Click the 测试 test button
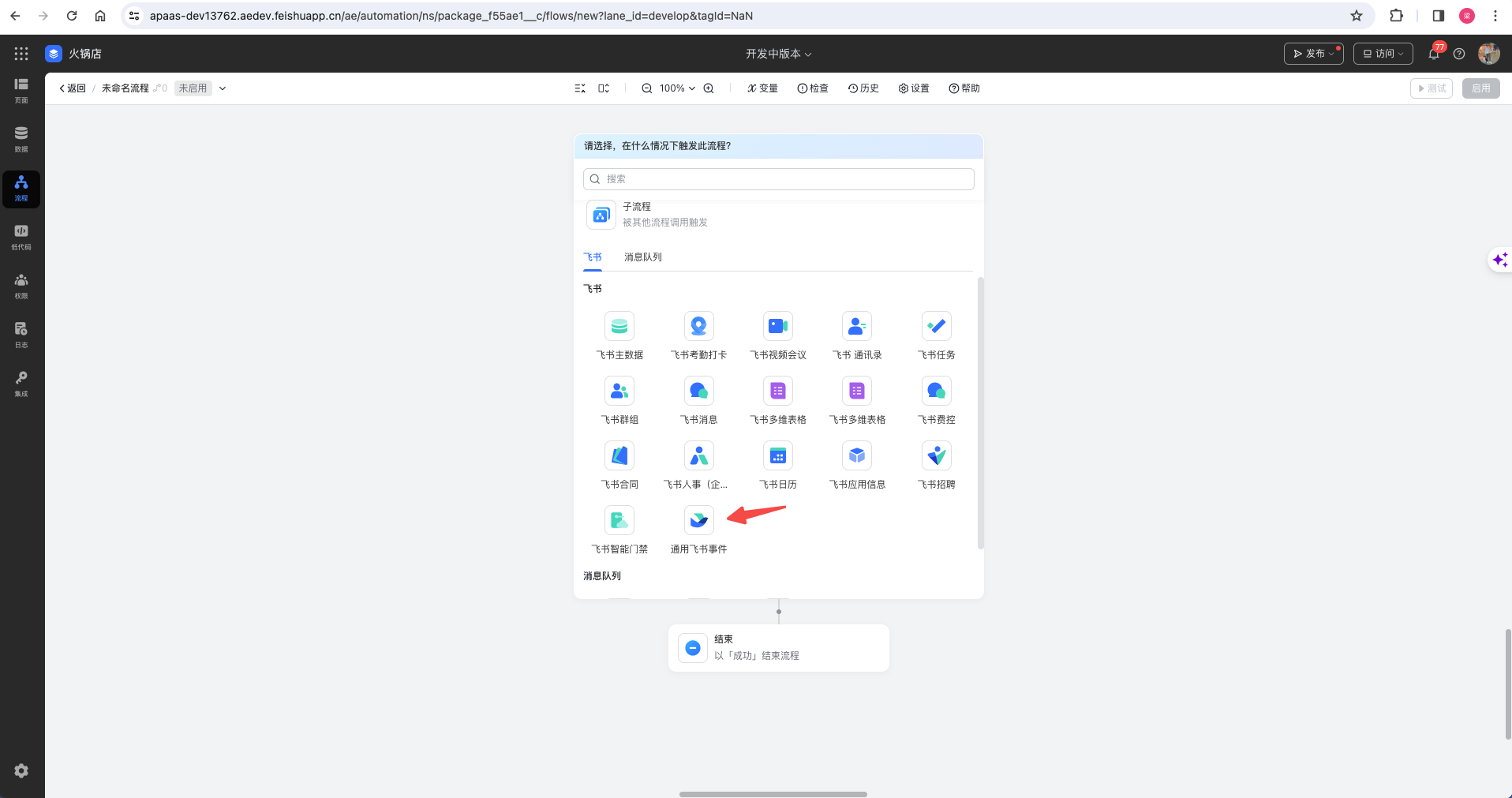The height and width of the screenshot is (798, 1512). click(1431, 88)
